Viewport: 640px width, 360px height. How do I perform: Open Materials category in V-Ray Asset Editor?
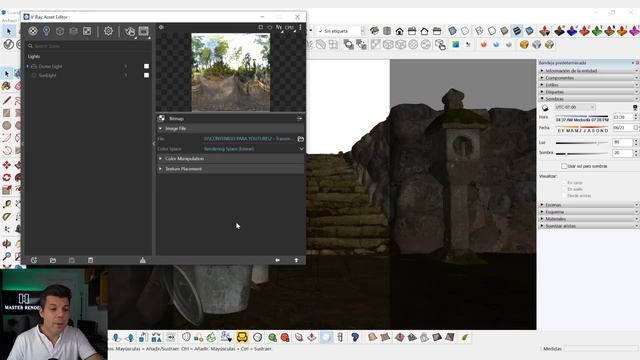pos(33,31)
